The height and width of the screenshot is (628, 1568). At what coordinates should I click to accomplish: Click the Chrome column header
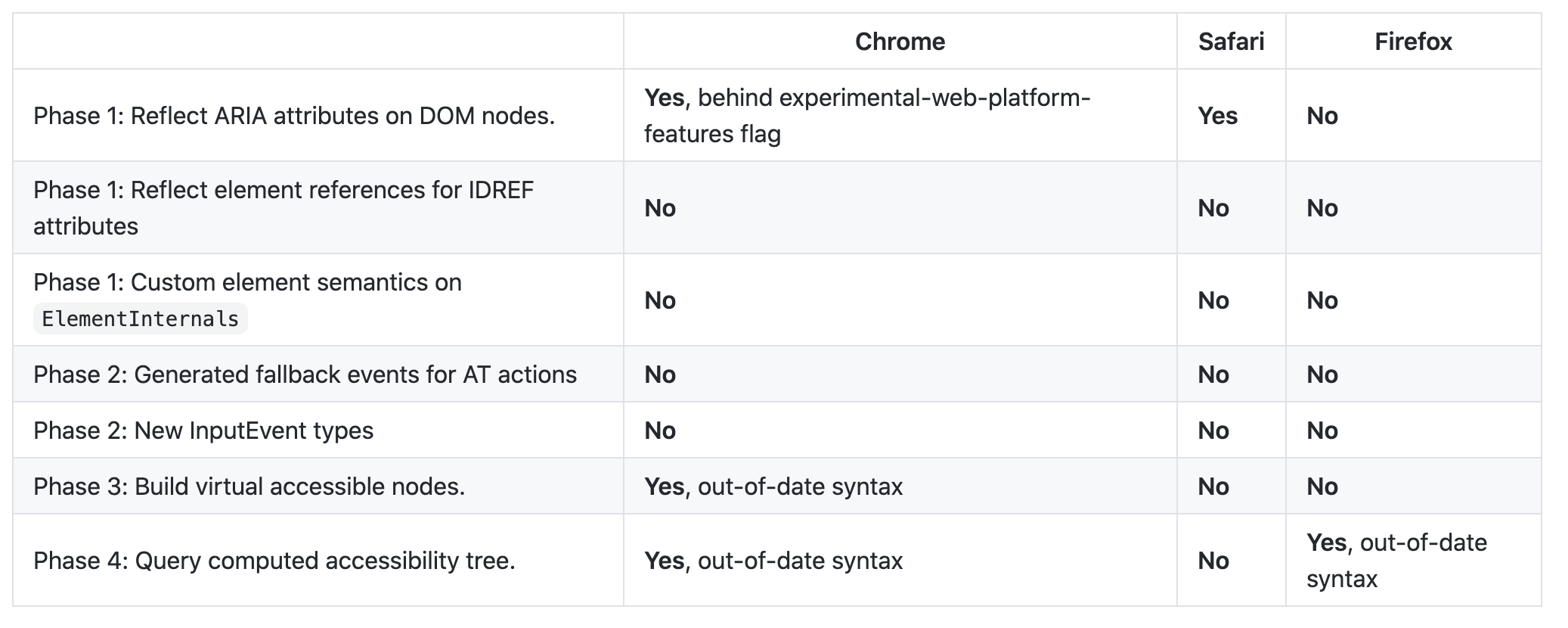(x=900, y=42)
